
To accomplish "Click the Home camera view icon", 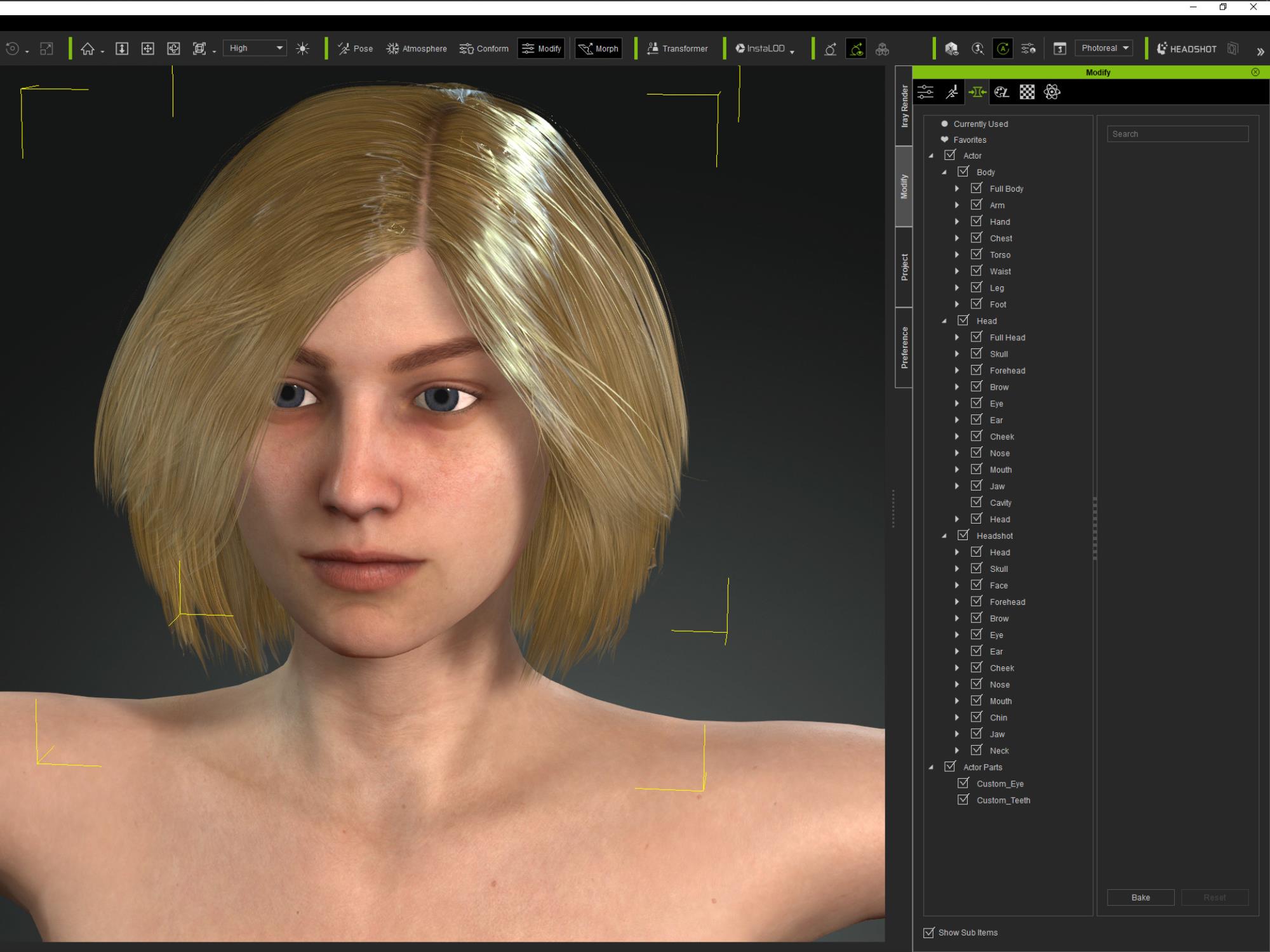I will pyautogui.click(x=88, y=49).
